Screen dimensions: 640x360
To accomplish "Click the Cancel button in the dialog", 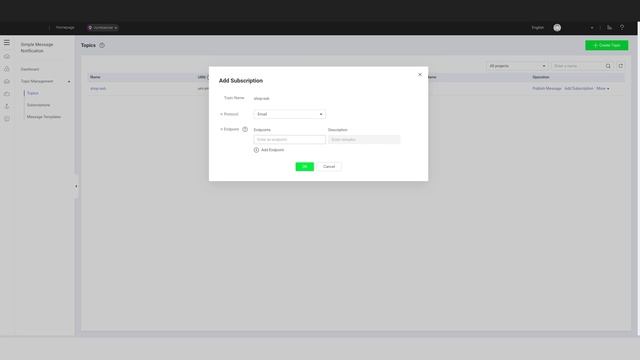I will coord(329,167).
